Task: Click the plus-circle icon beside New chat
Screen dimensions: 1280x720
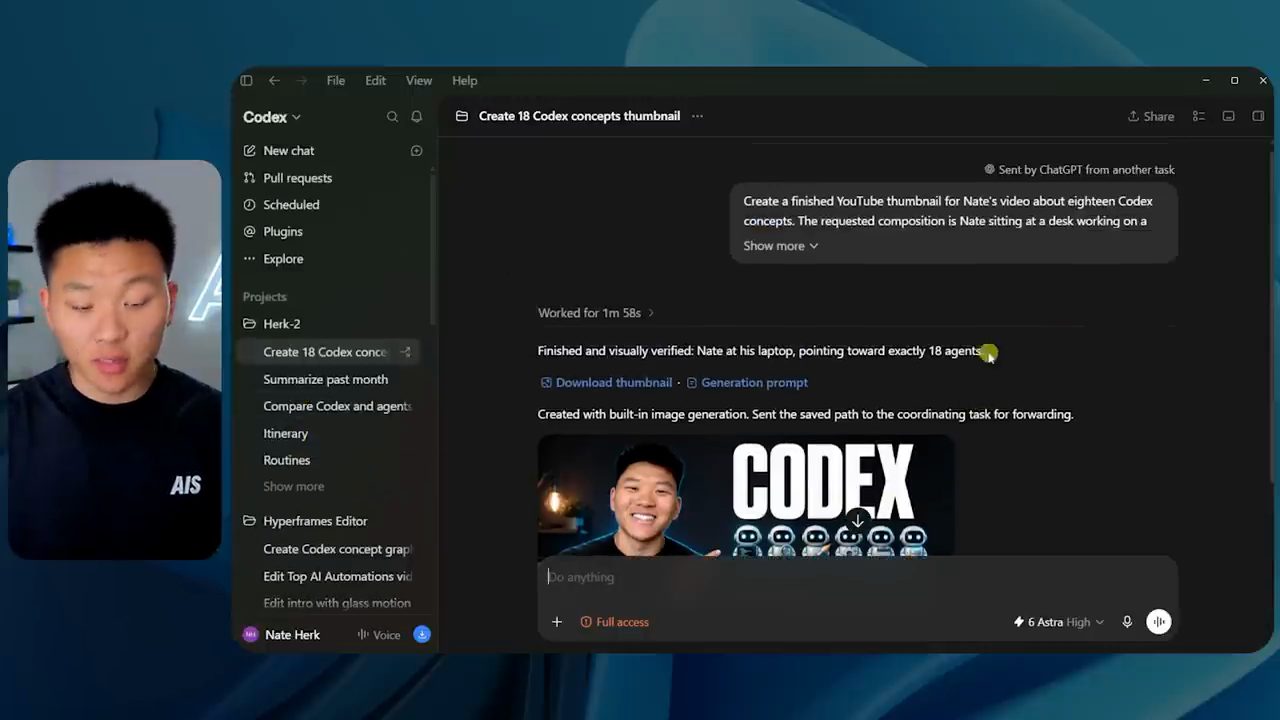Action: tap(417, 151)
